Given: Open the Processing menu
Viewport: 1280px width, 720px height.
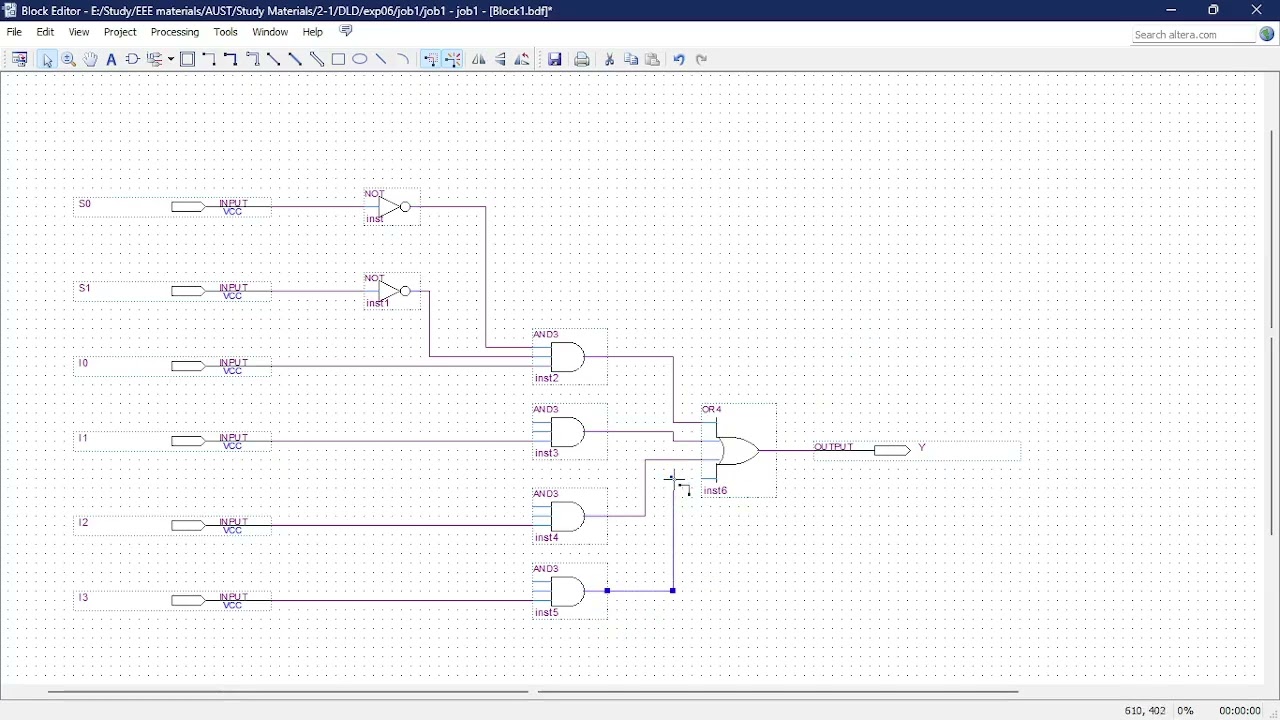Looking at the screenshot, I should [175, 32].
